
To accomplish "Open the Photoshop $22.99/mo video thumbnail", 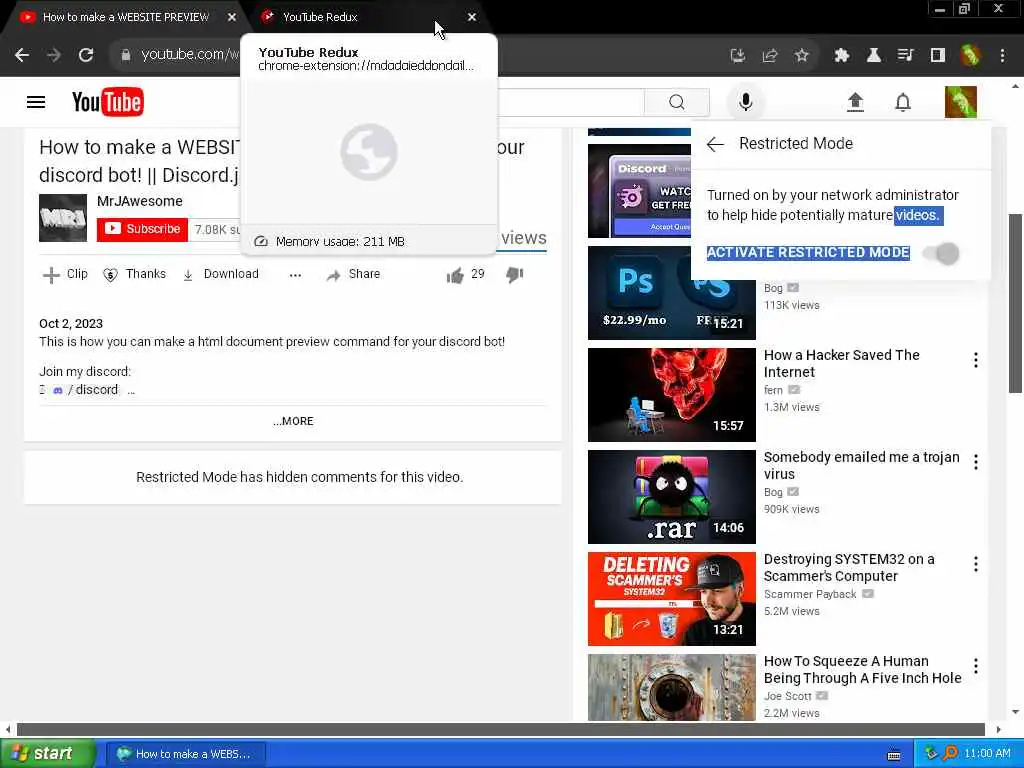I will tap(671, 293).
